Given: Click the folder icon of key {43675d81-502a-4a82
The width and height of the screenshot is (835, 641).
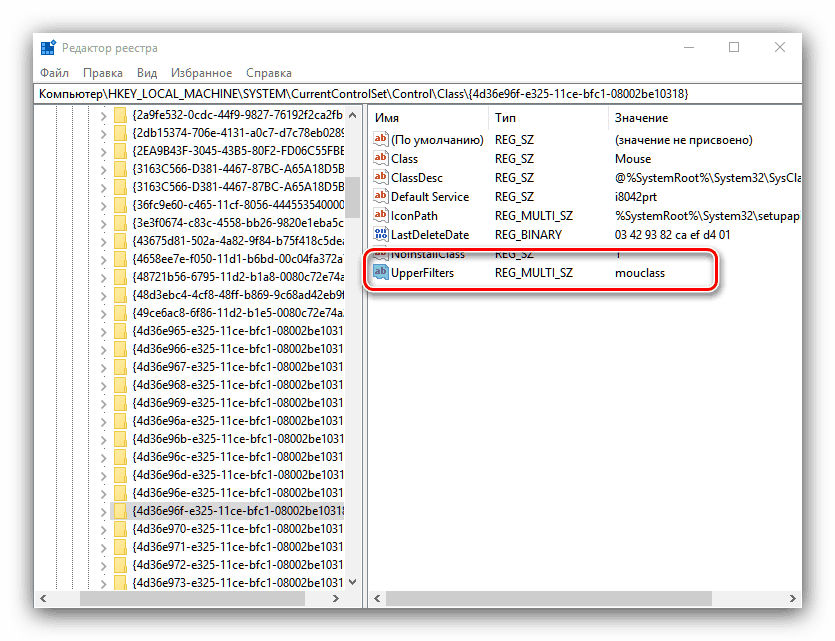Looking at the screenshot, I should tap(121, 241).
